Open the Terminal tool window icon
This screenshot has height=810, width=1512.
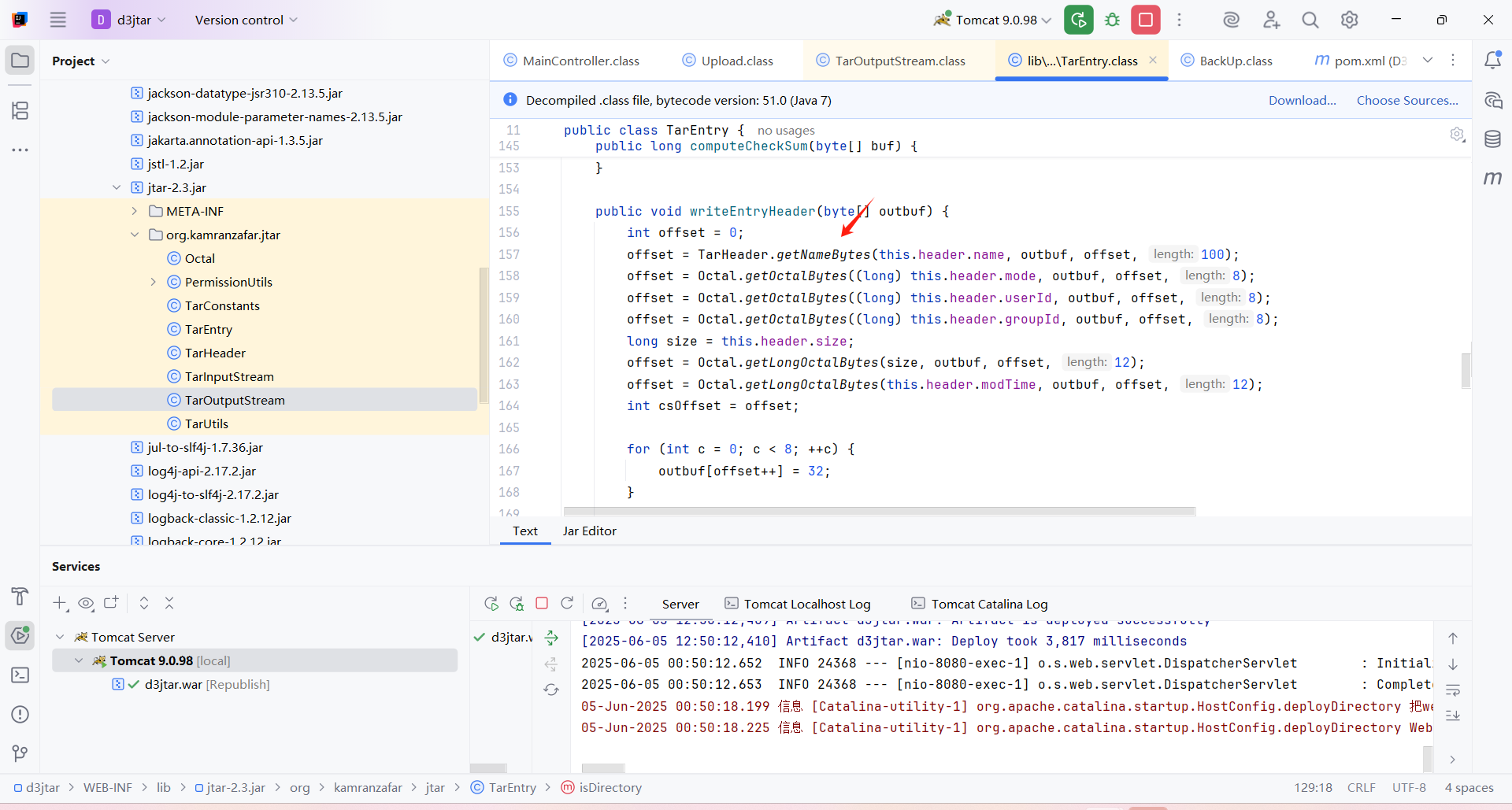coord(20,675)
